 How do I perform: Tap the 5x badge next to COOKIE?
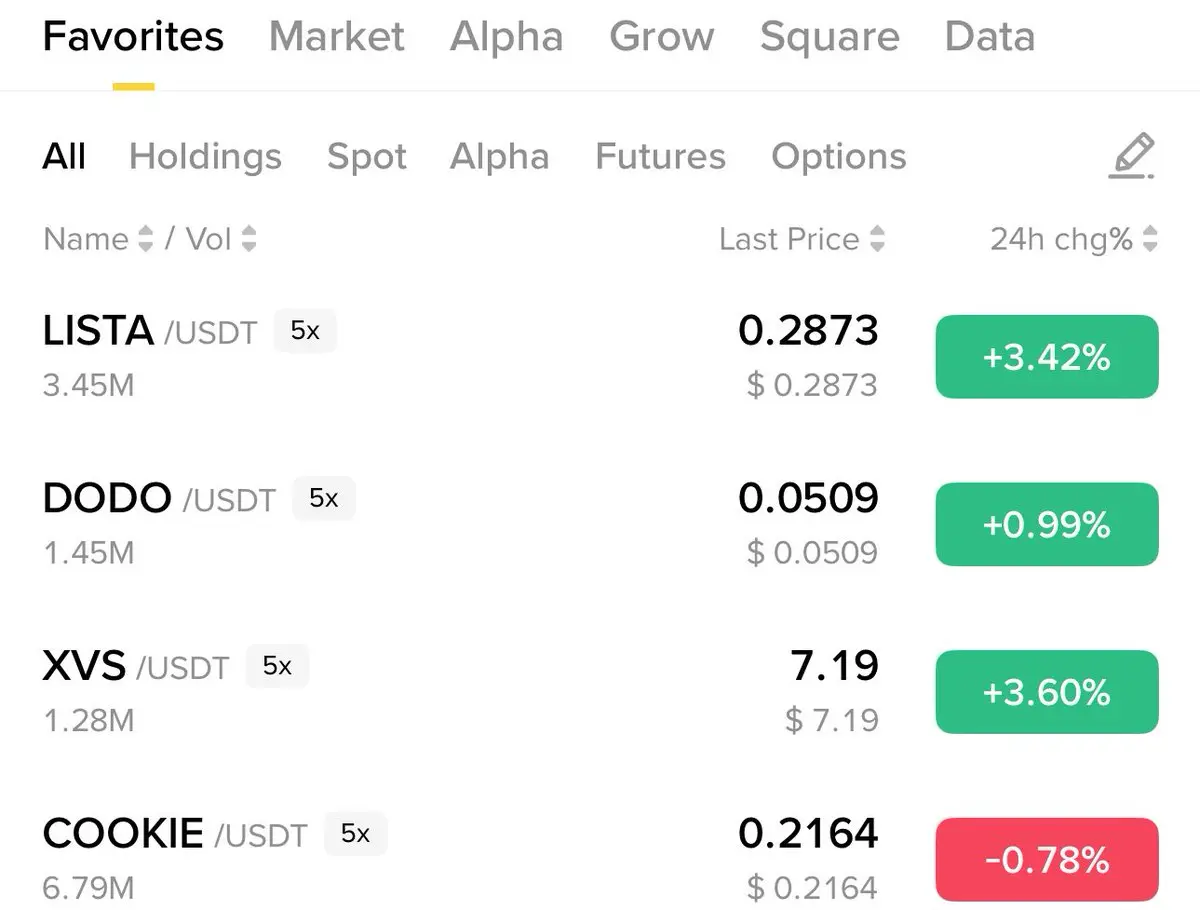click(x=356, y=833)
